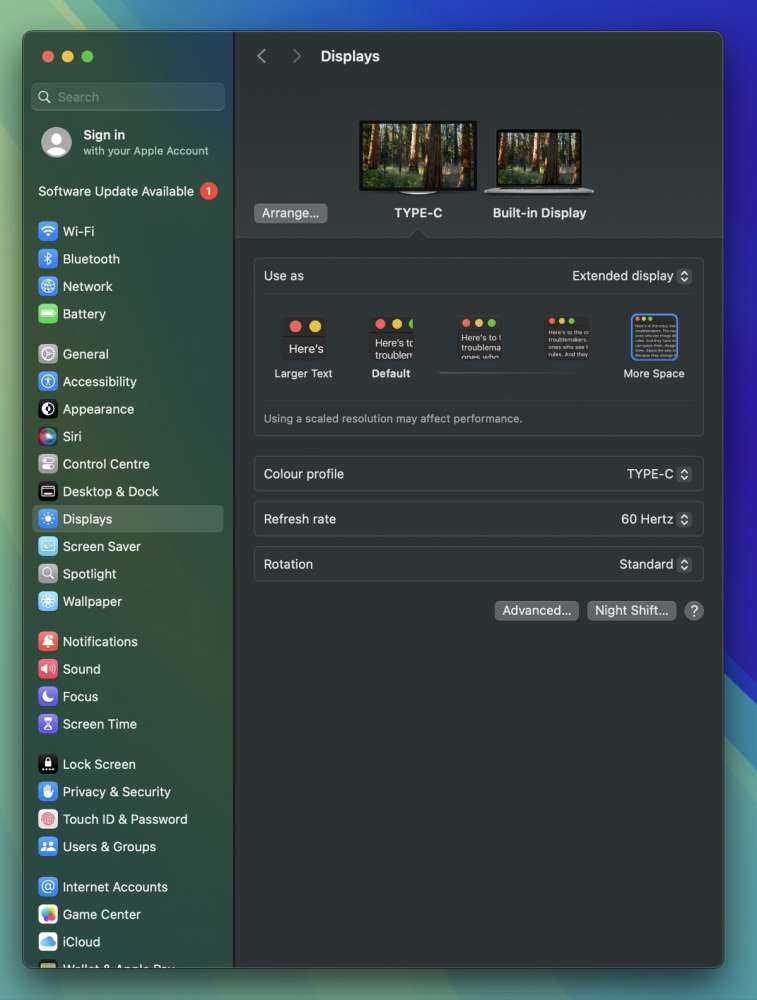This screenshot has height=1000, width=757.
Task: Select the Larger Text resolution option
Action: (304, 347)
